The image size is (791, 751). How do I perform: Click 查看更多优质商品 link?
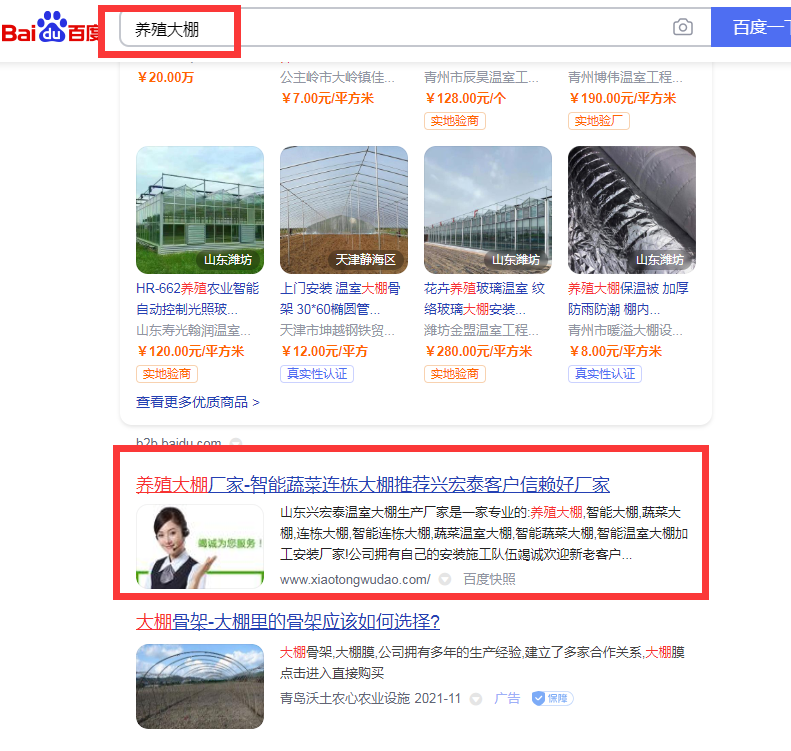(197, 402)
